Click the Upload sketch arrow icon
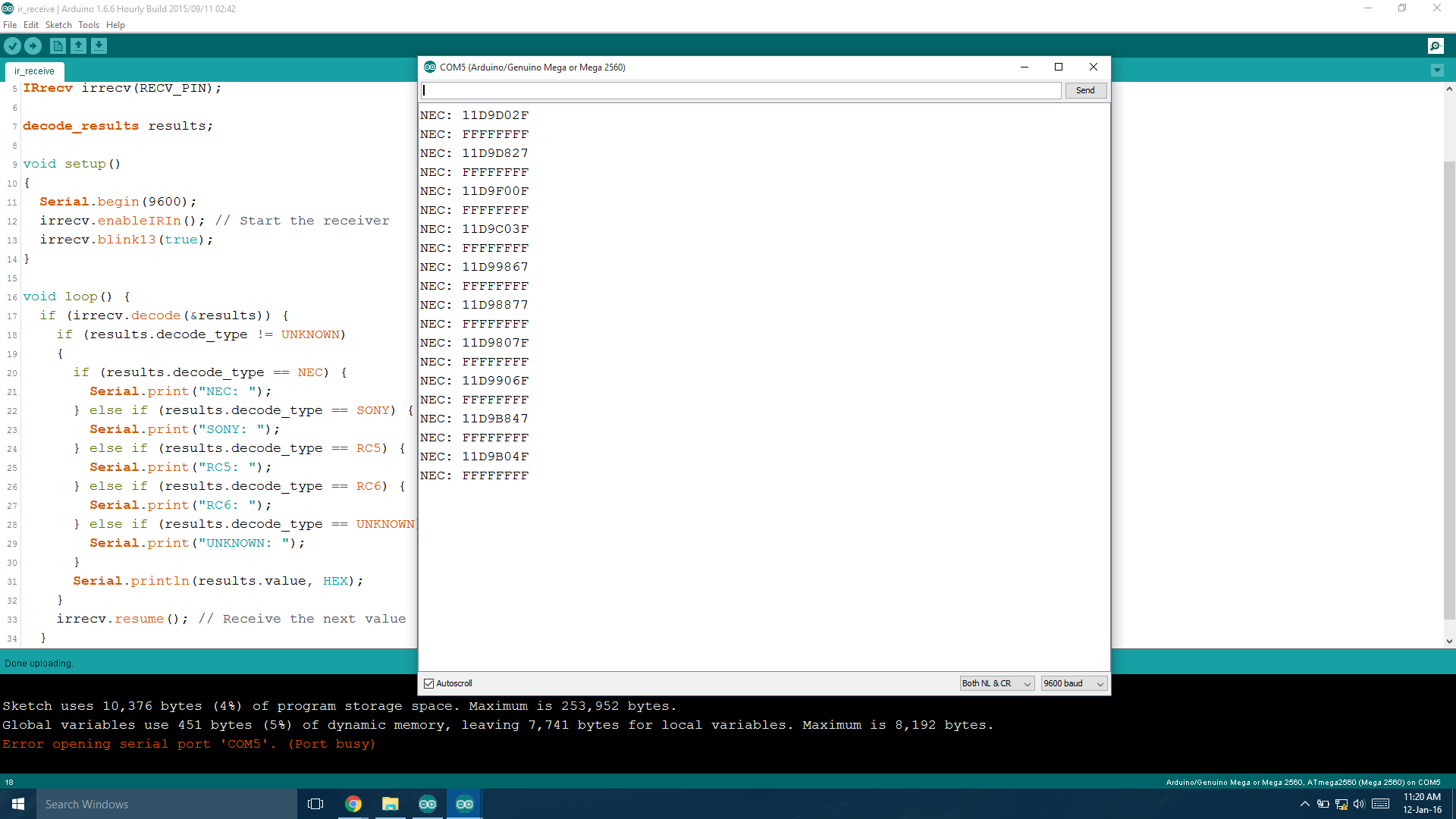Screen dimensions: 1456x819 [33, 46]
